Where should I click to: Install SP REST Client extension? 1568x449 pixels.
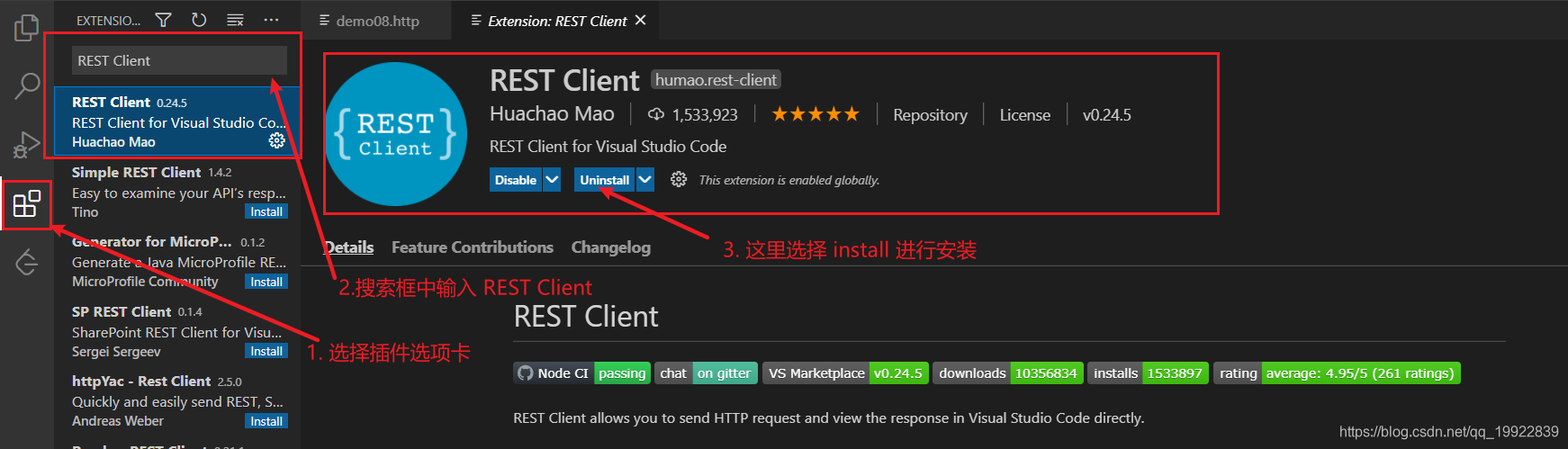coord(266,351)
